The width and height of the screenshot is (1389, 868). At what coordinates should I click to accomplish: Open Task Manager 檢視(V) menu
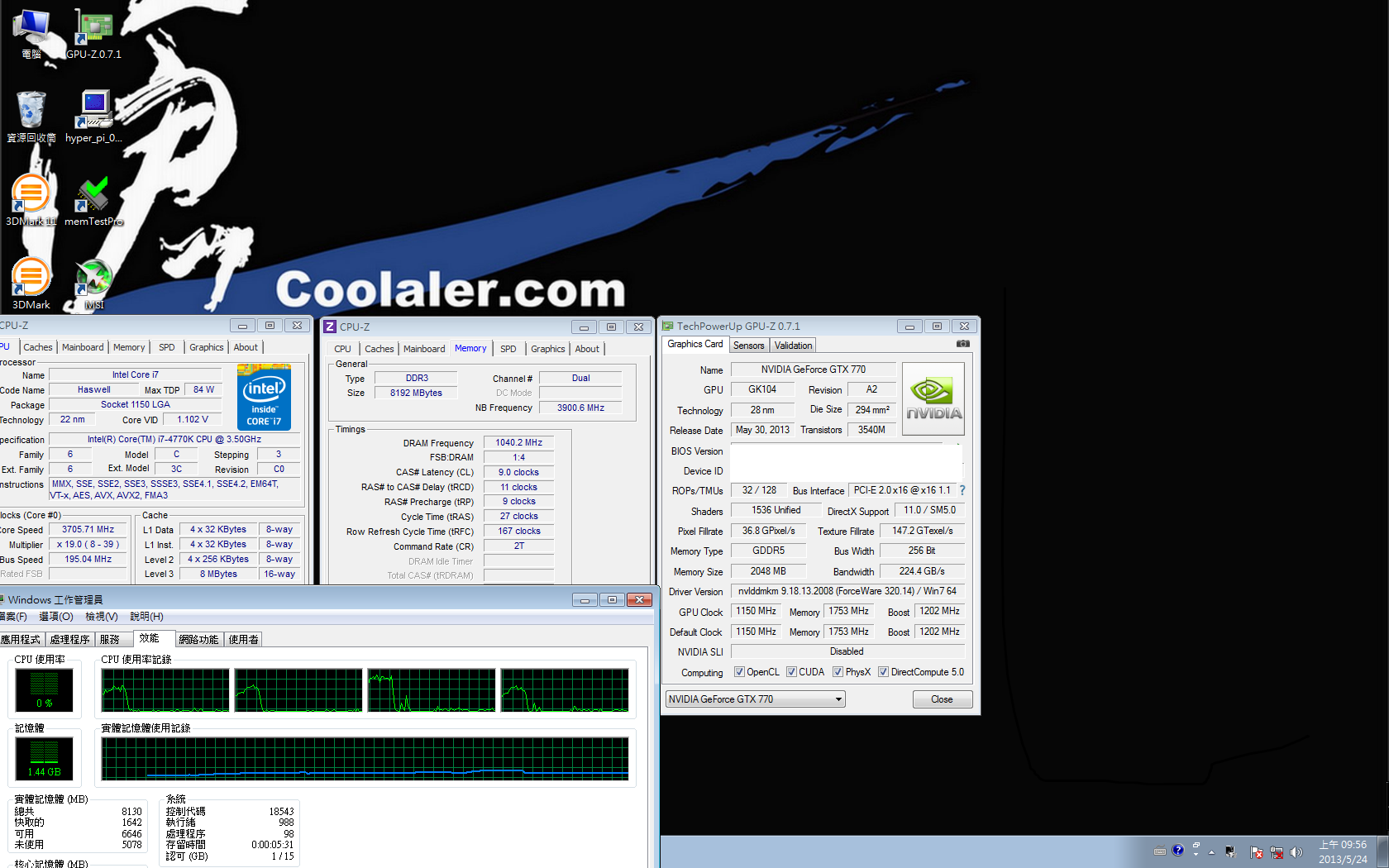click(x=102, y=617)
